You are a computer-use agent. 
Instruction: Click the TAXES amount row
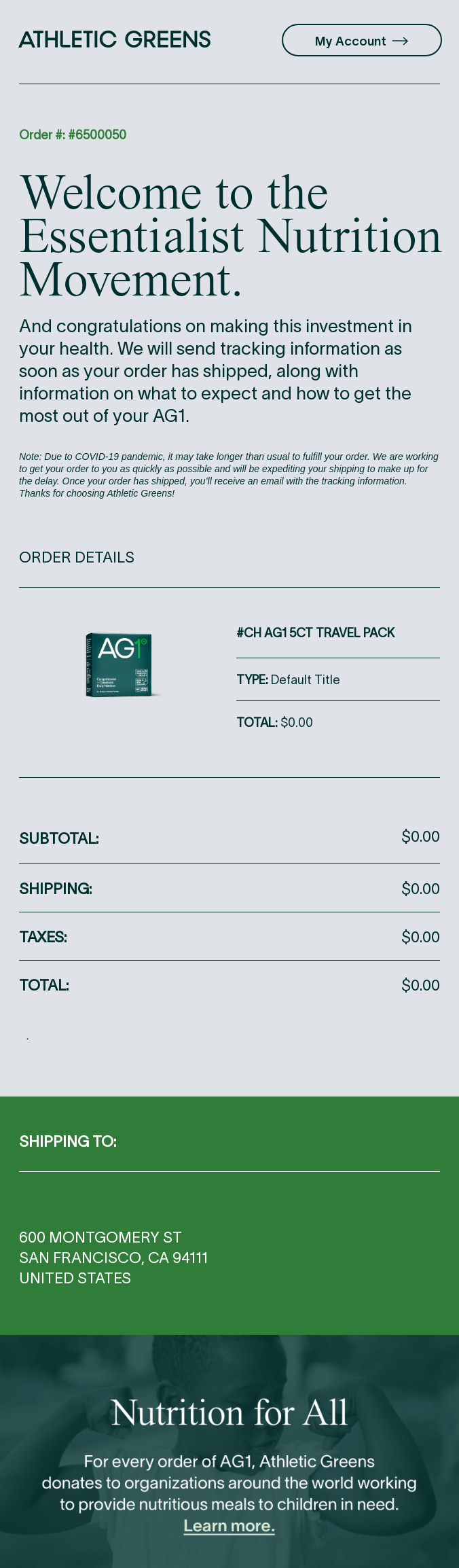tap(229, 937)
